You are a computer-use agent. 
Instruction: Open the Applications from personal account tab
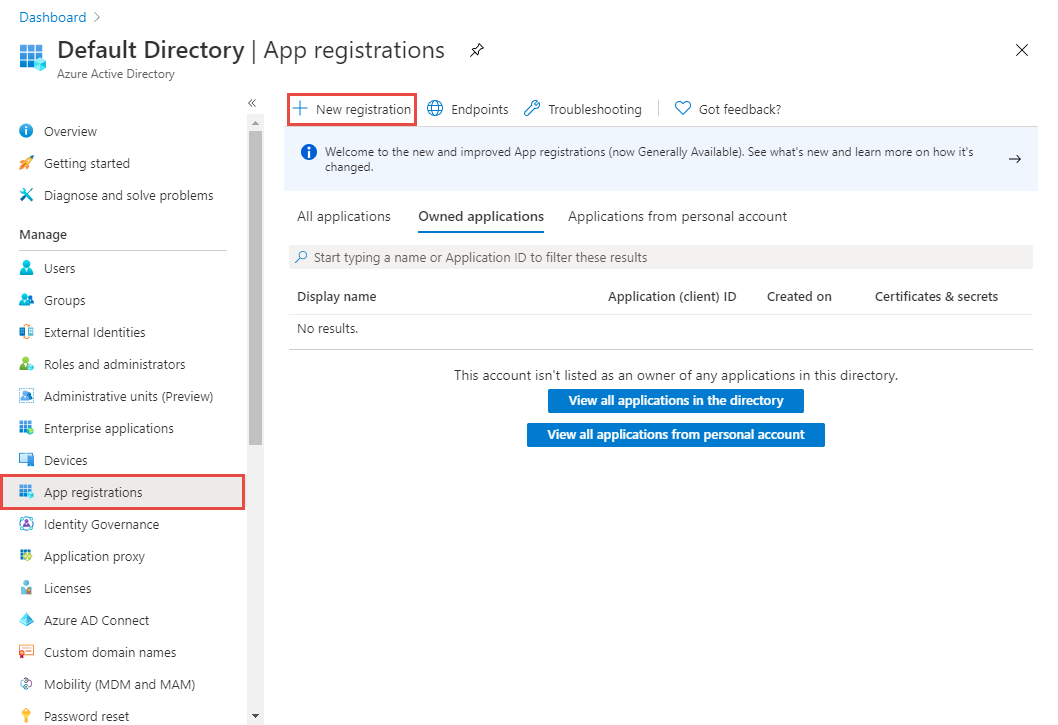[677, 216]
